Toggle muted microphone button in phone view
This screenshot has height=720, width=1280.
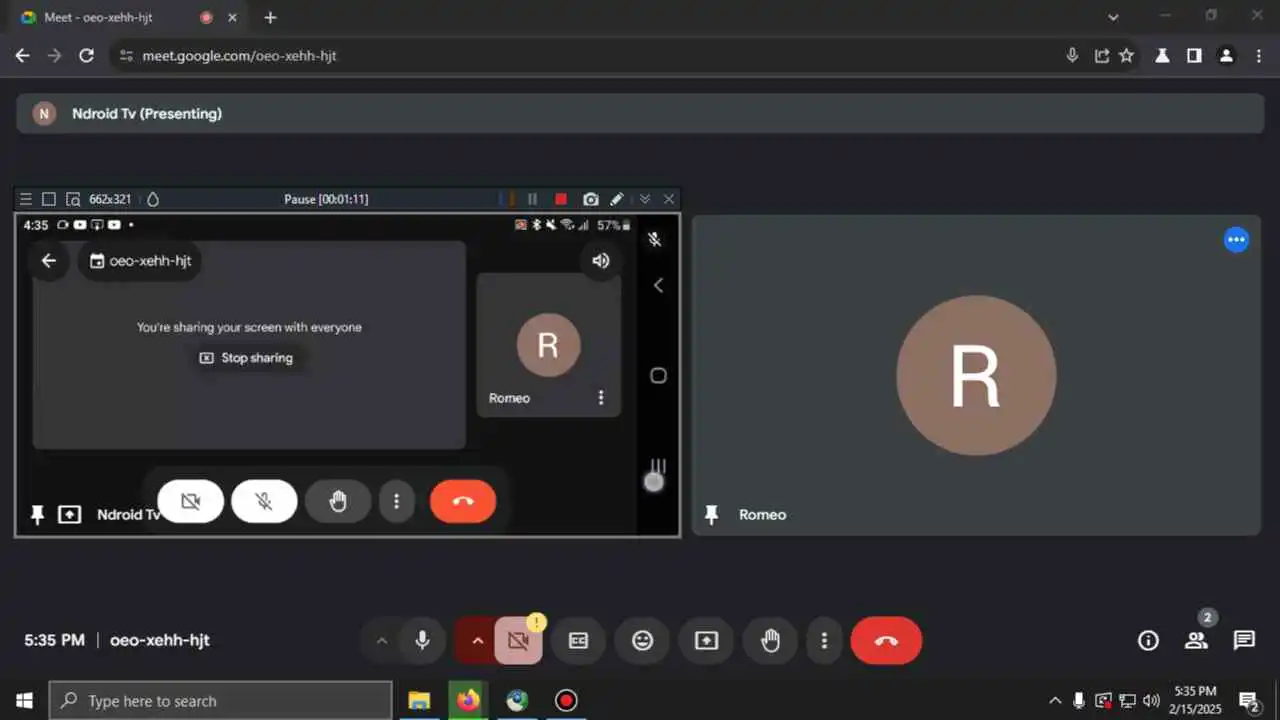coord(264,501)
